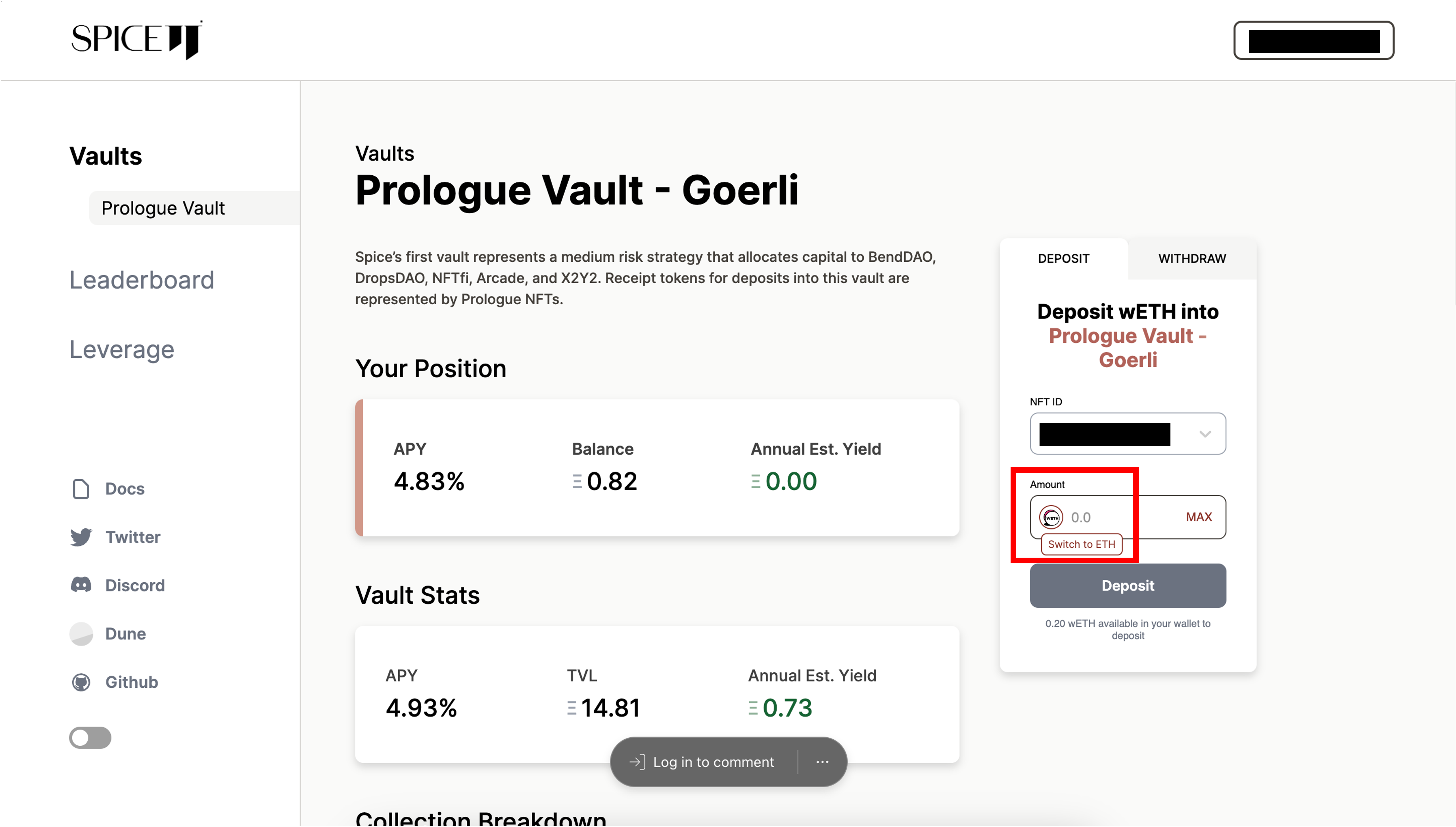Toggle the sidebar theme switch

click(90, 738)
